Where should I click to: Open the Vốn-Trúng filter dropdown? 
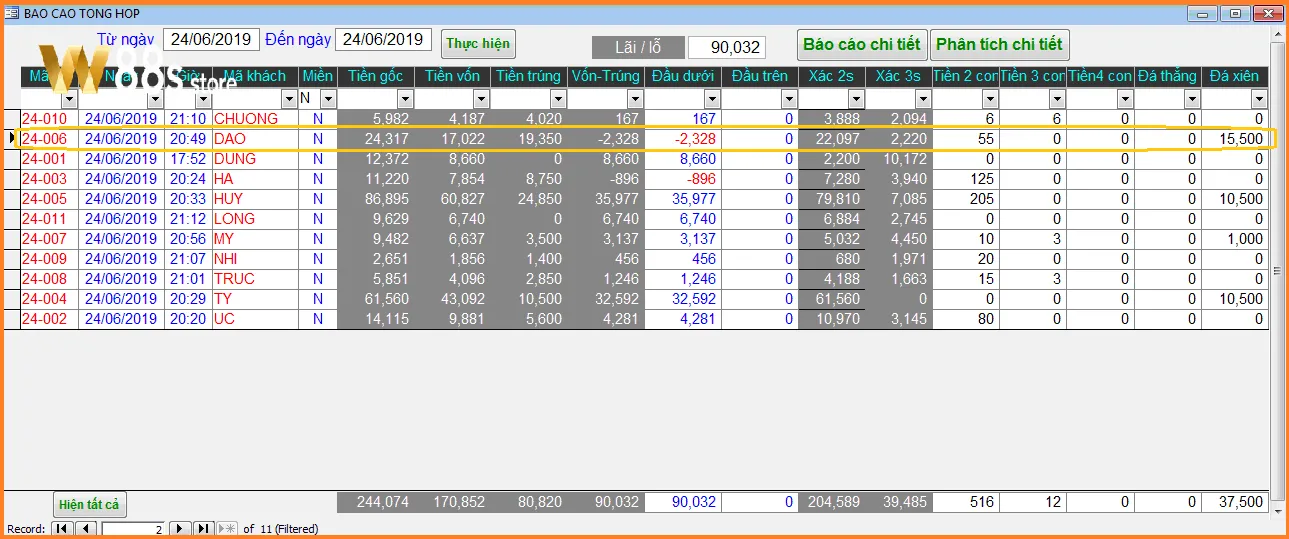[x=633, y=99]
